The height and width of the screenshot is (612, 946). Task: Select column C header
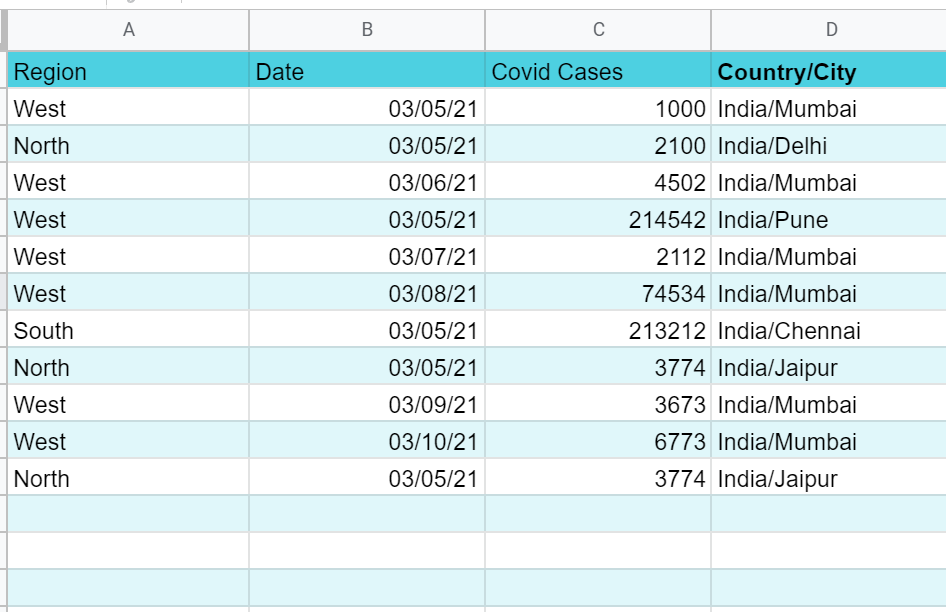pyautogui.click(x=598, y=30)
